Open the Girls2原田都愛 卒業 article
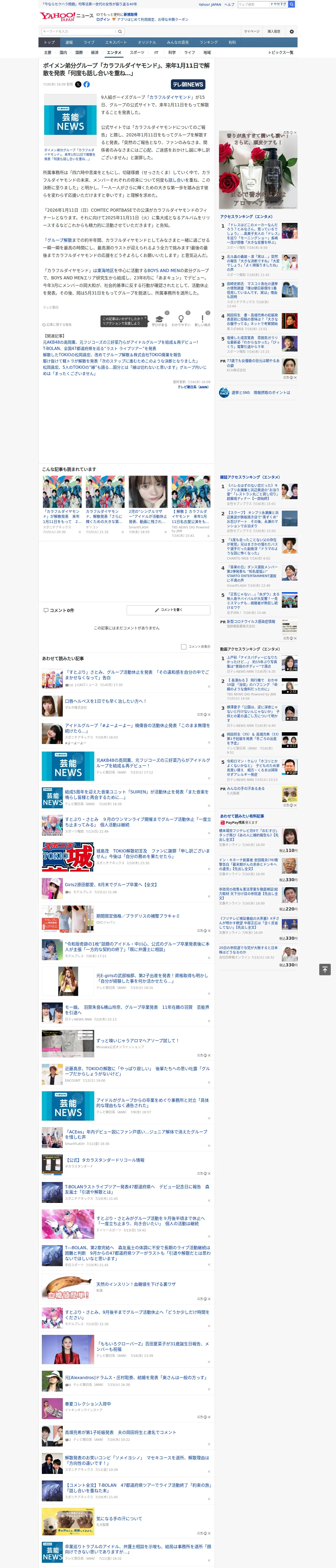Image resolution: width=336 pixels, height=1568 pixels. point(111,884)
